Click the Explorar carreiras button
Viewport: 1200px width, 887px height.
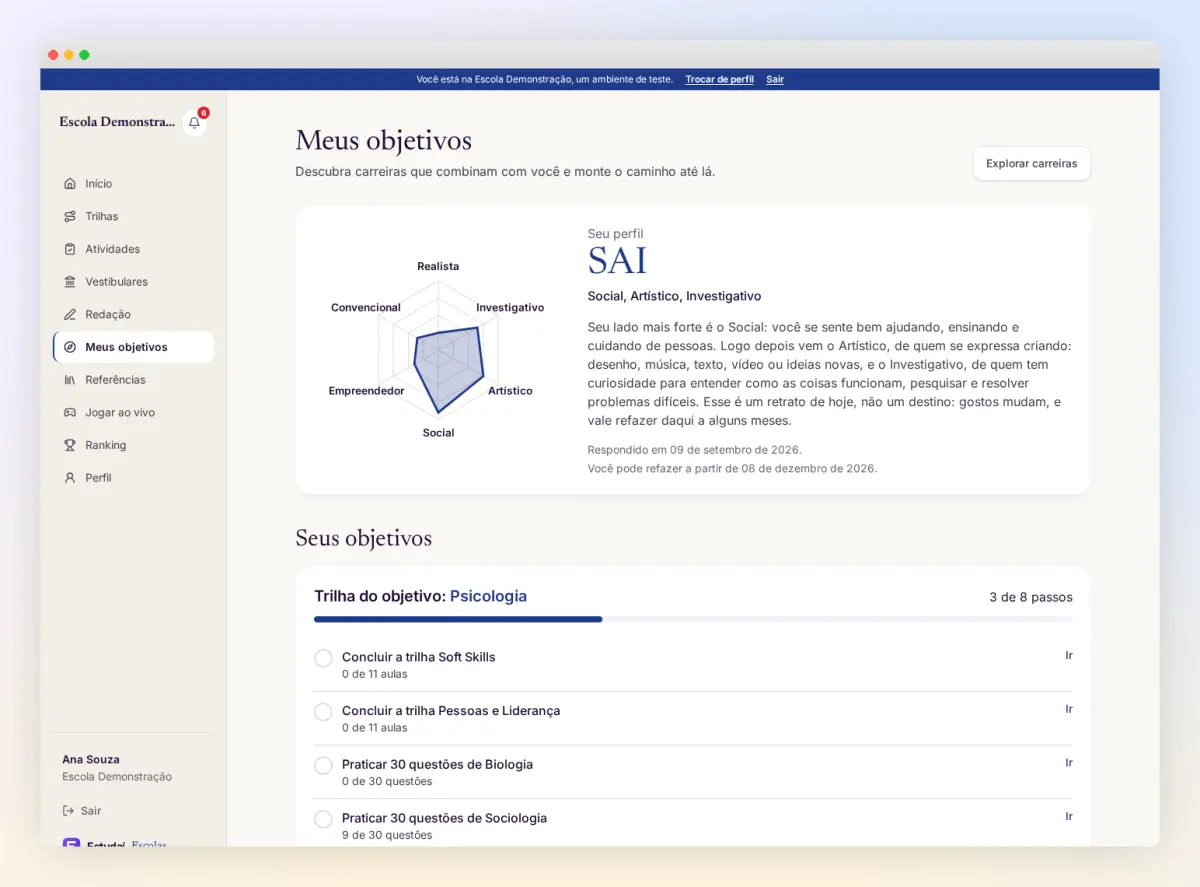1031,163
